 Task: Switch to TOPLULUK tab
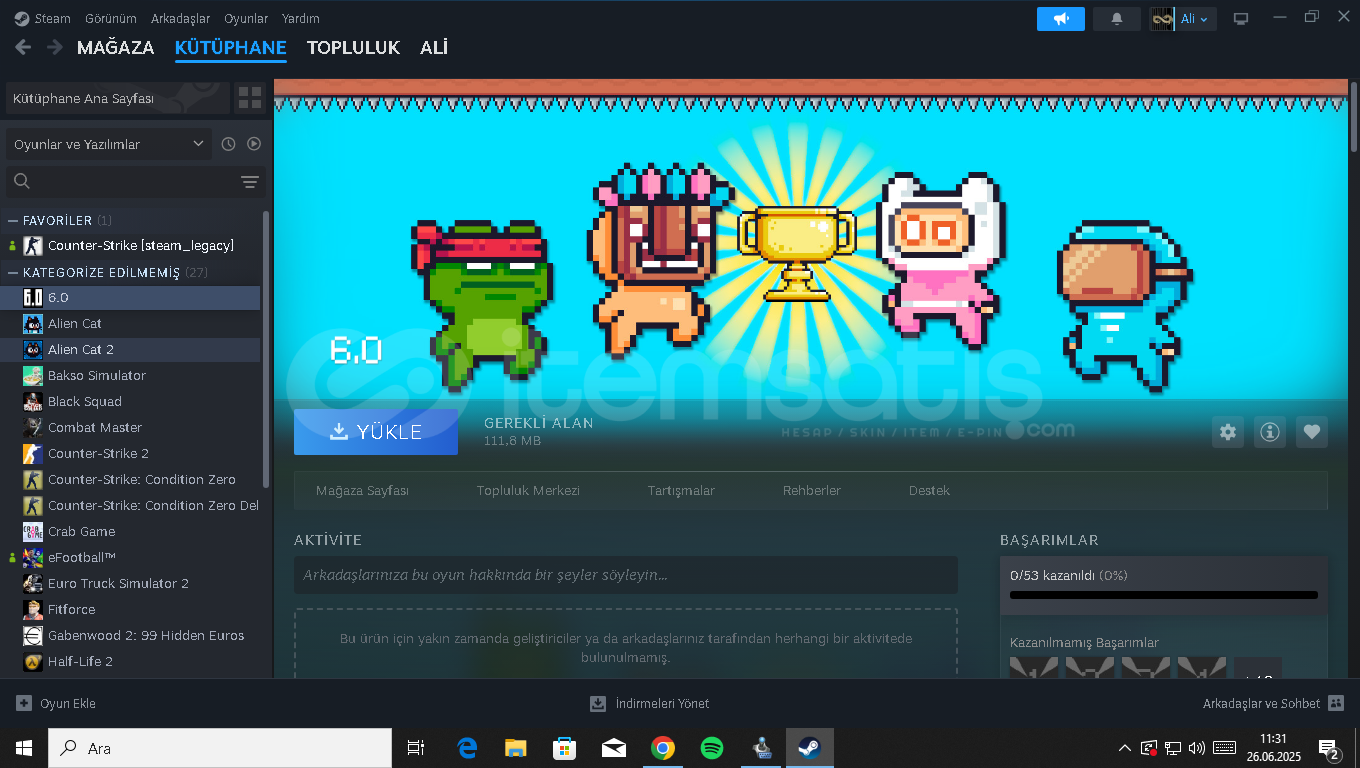coord(353,47)
